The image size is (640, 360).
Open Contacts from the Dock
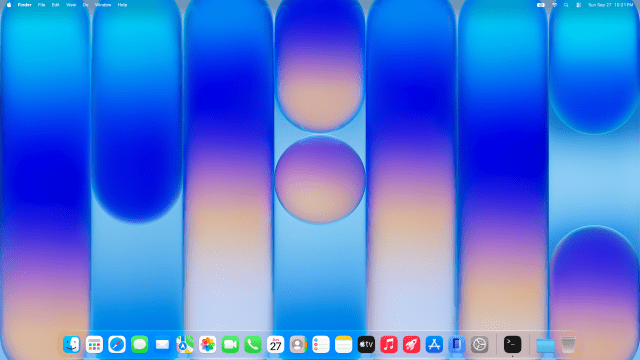[x=298, y=344]
